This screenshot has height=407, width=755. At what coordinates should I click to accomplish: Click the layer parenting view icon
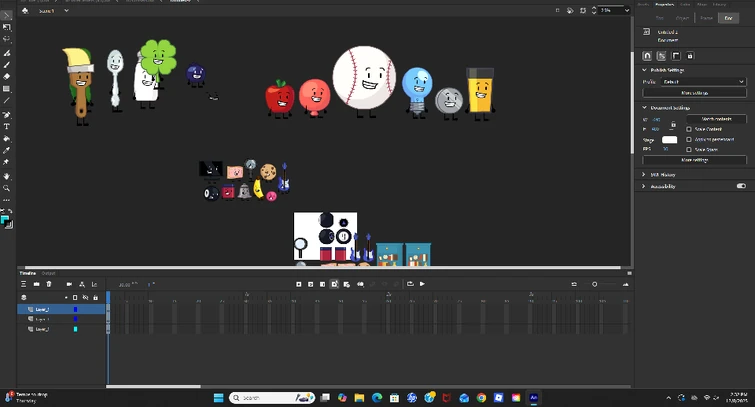[82, 284]
